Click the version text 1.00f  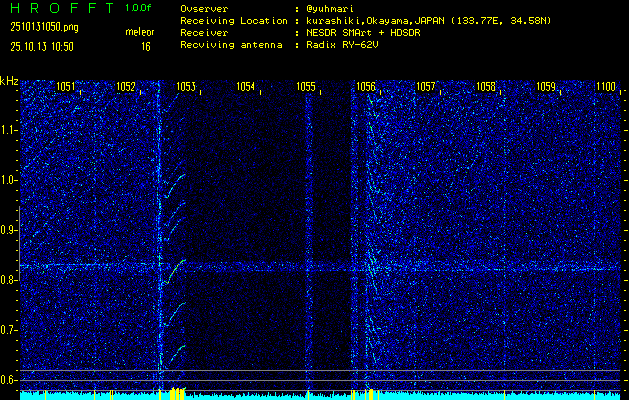tap(138, 8)
